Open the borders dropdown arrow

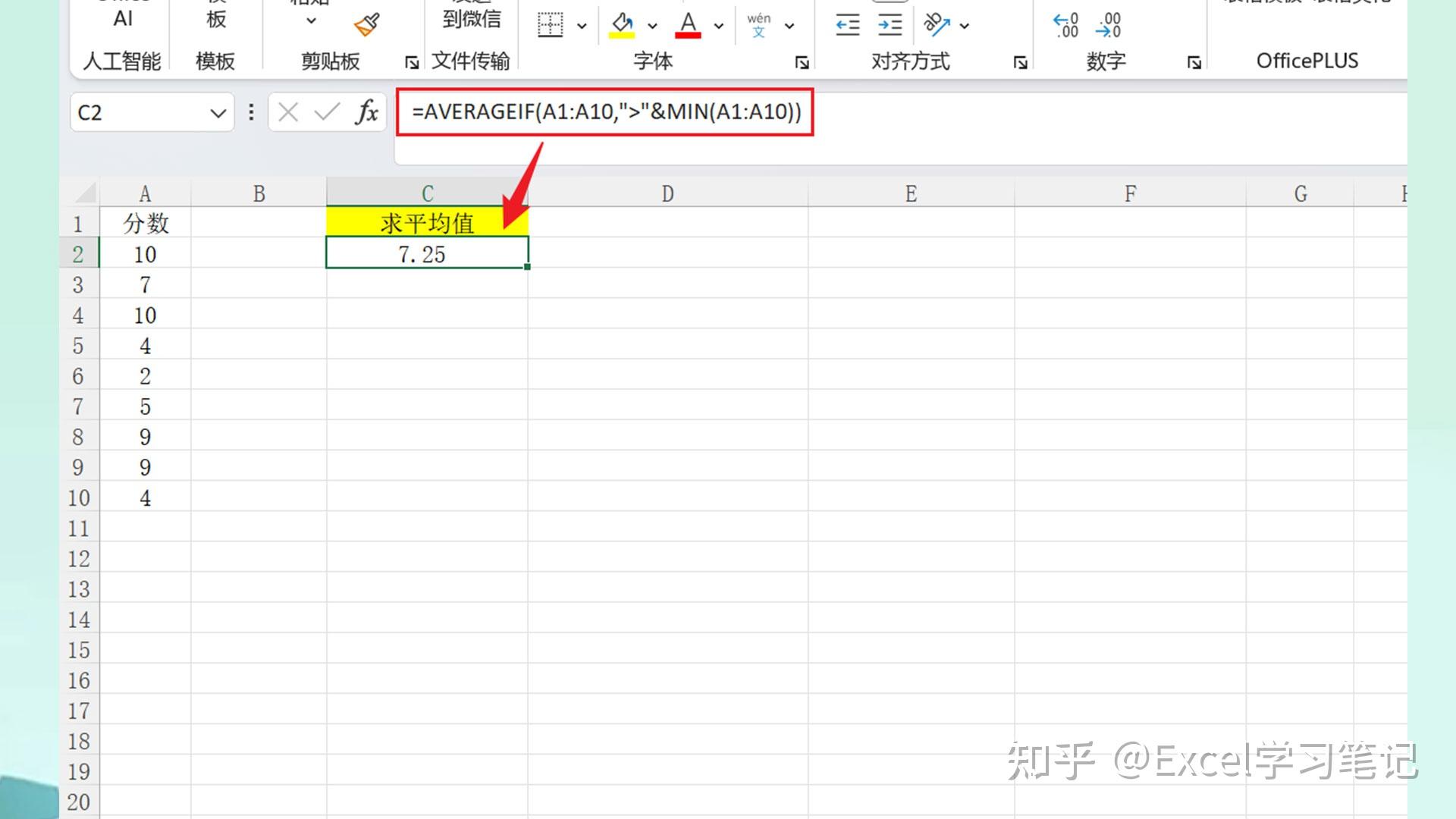click(582, 26)
